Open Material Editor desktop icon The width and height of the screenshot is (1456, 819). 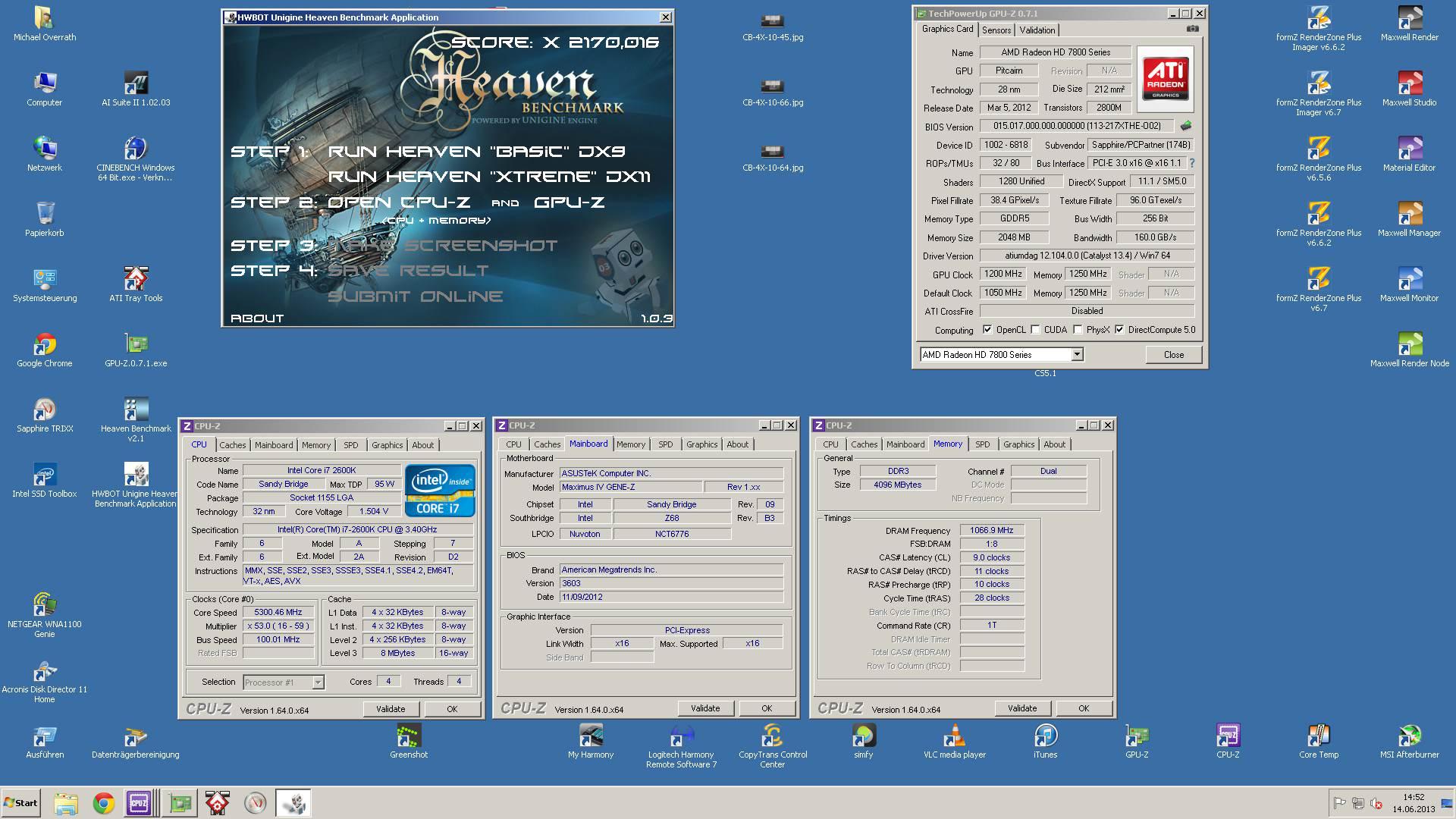click(1410, 153)
